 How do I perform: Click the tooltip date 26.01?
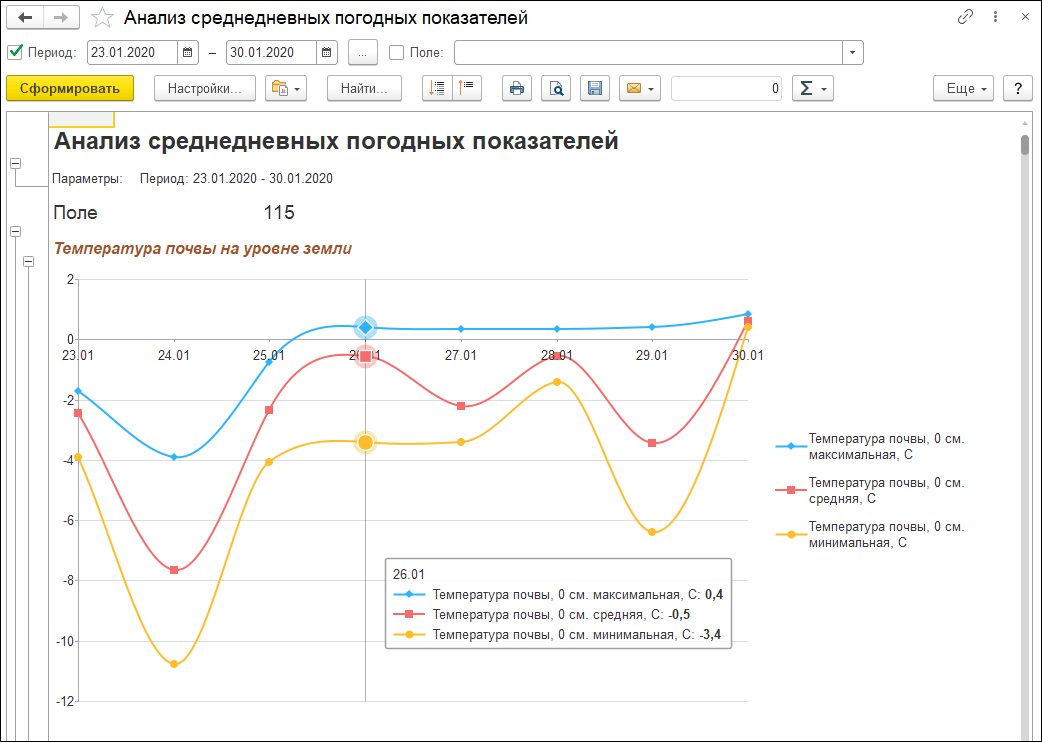409,575
